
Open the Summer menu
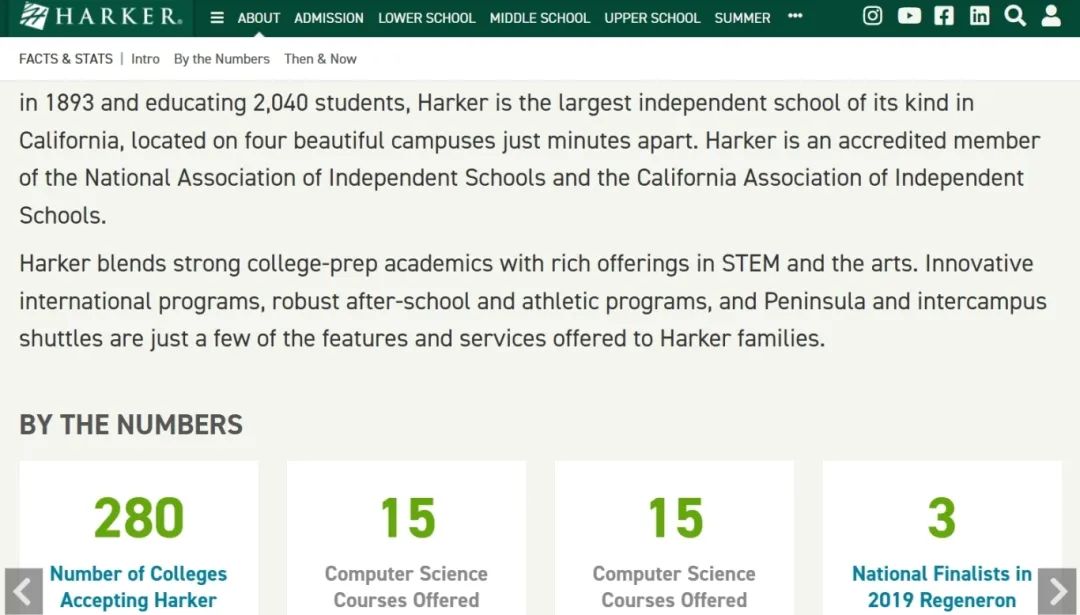[742, 18]
